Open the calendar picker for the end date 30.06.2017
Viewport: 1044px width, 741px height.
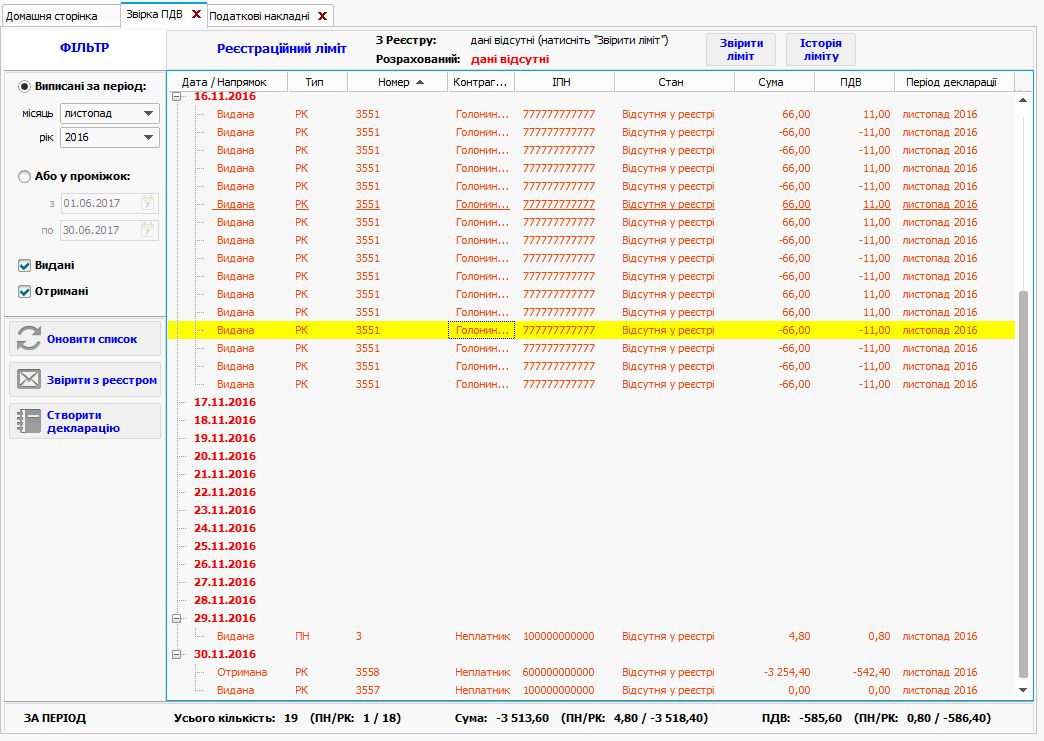(148, 230)
